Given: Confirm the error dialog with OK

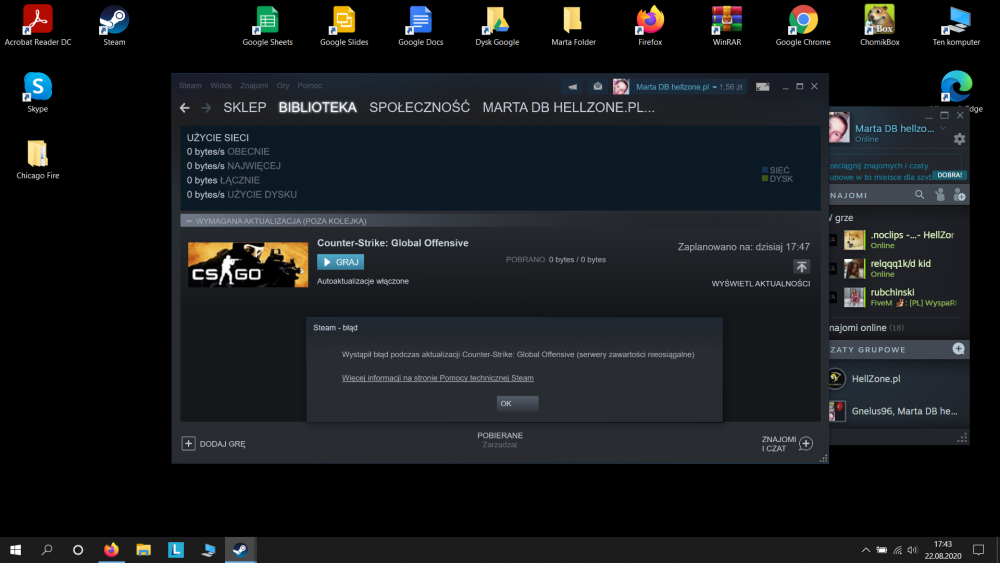Looking at the screenshot, I should click(x=517, y=404).
